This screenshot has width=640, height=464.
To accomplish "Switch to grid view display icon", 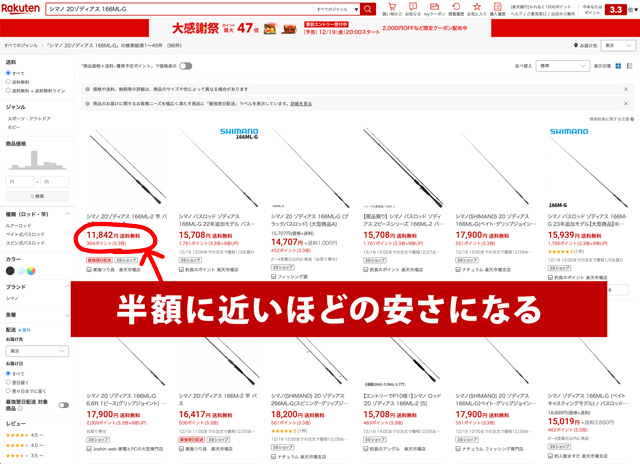I will coord(618,66).
